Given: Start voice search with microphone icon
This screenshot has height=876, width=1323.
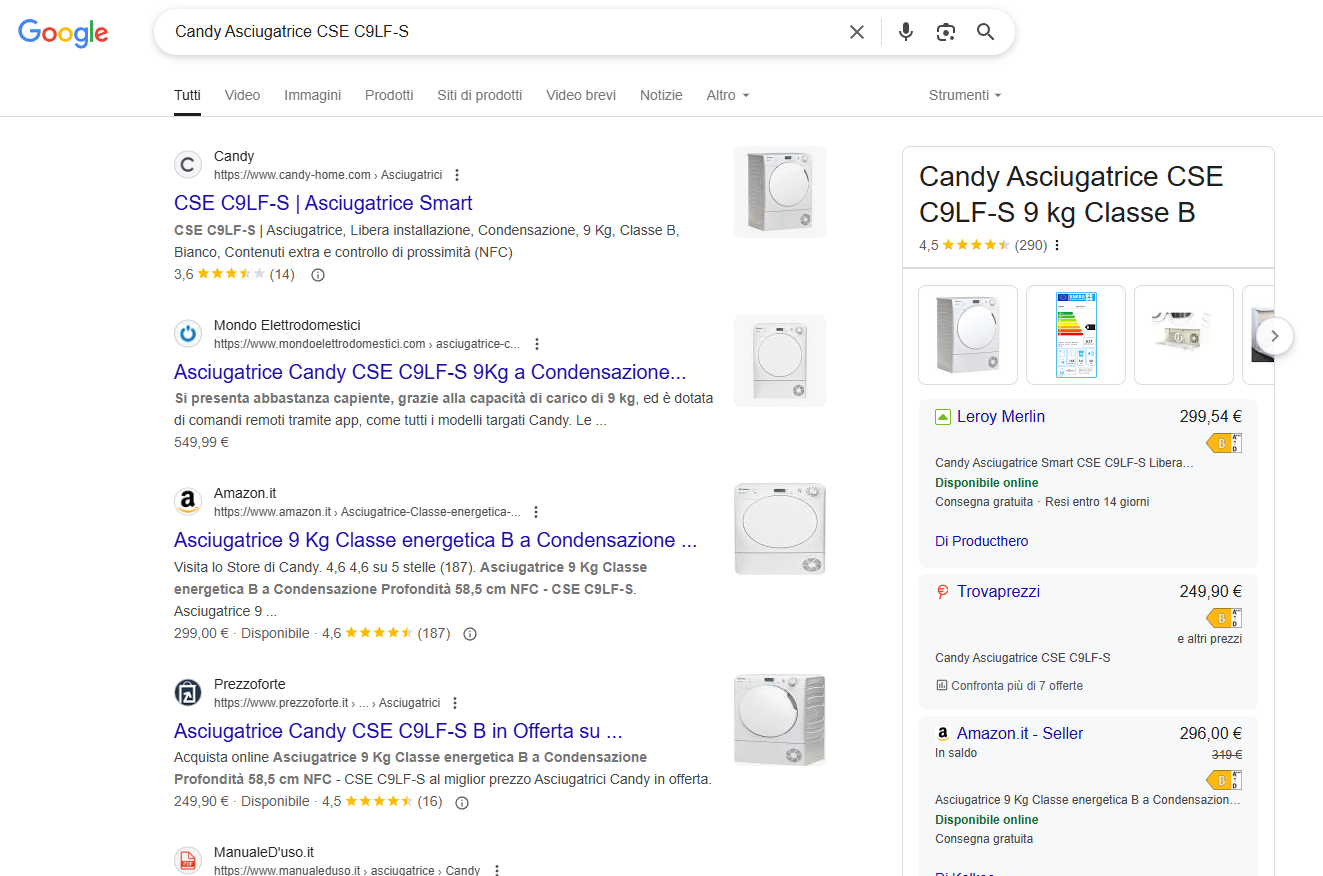Looking at the screenshot, I should coord(906,32).
